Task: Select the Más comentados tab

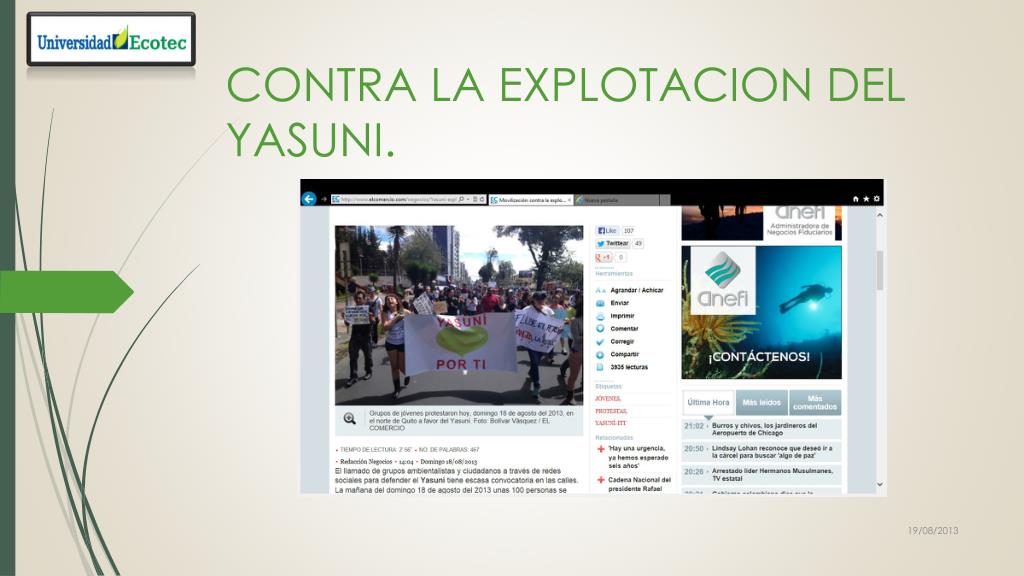Action: [815, 402]
